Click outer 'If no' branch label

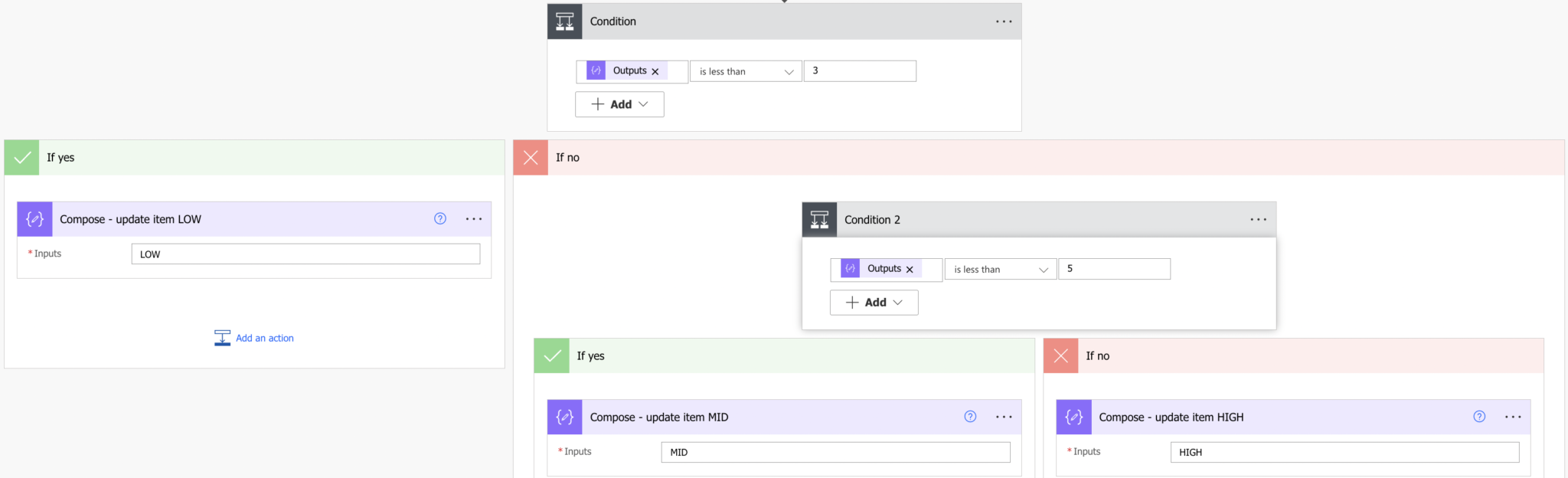coord(567,158)
